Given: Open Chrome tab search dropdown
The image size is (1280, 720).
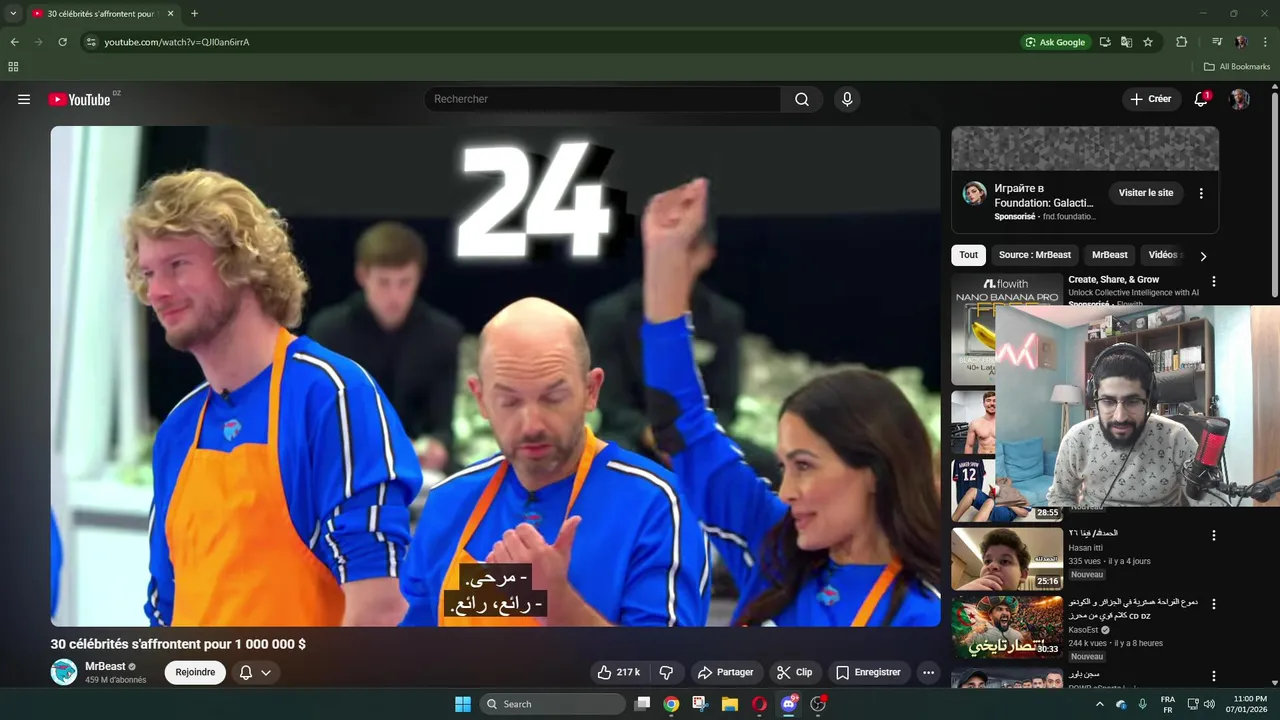Looking at the screenshot, I should point(13,14).
